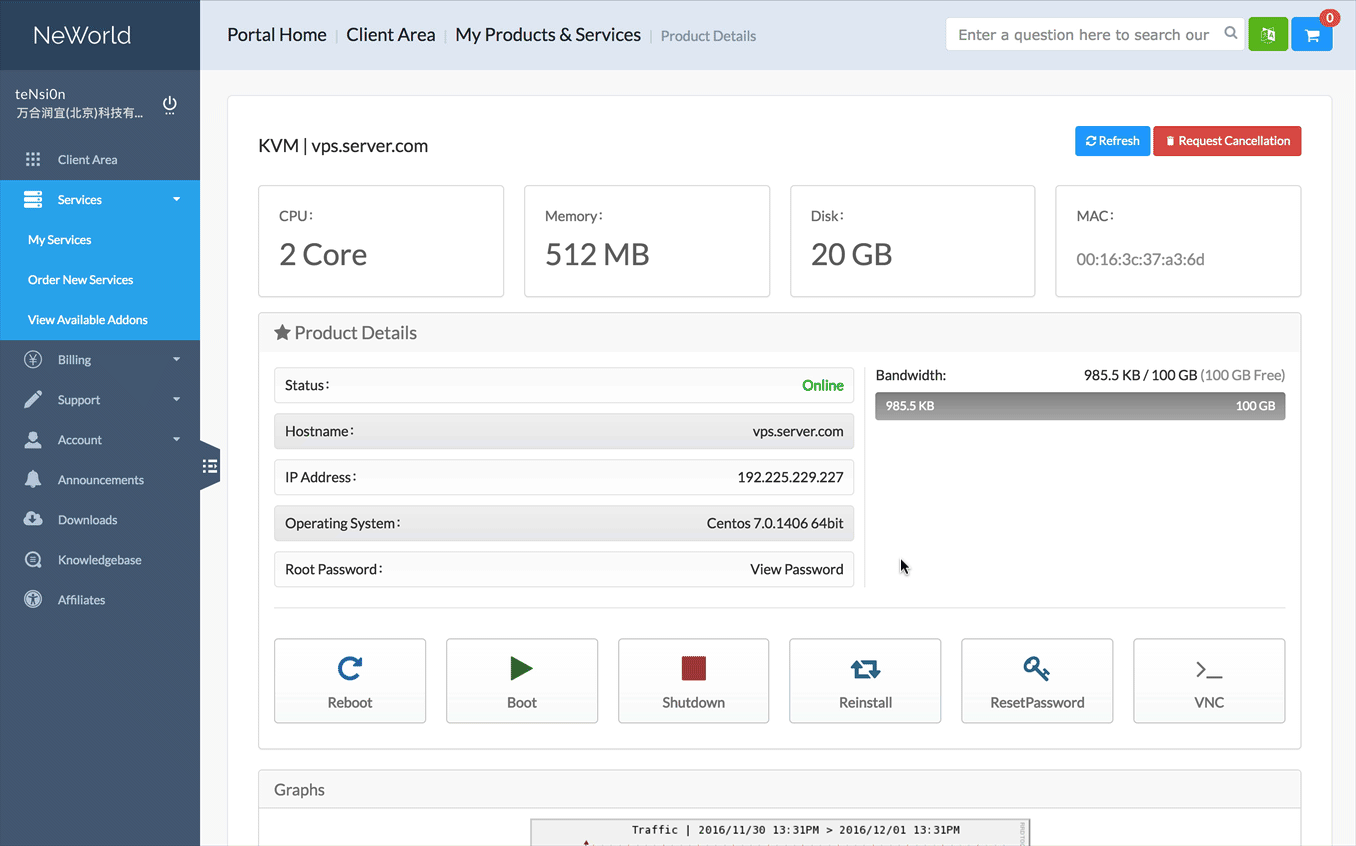Click the VNC terminal prompt icon

[x=1209, y=669]
